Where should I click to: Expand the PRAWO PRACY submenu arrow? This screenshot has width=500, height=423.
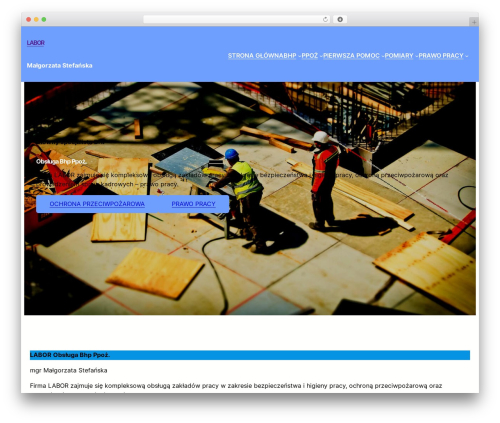(x=467, y=56)
